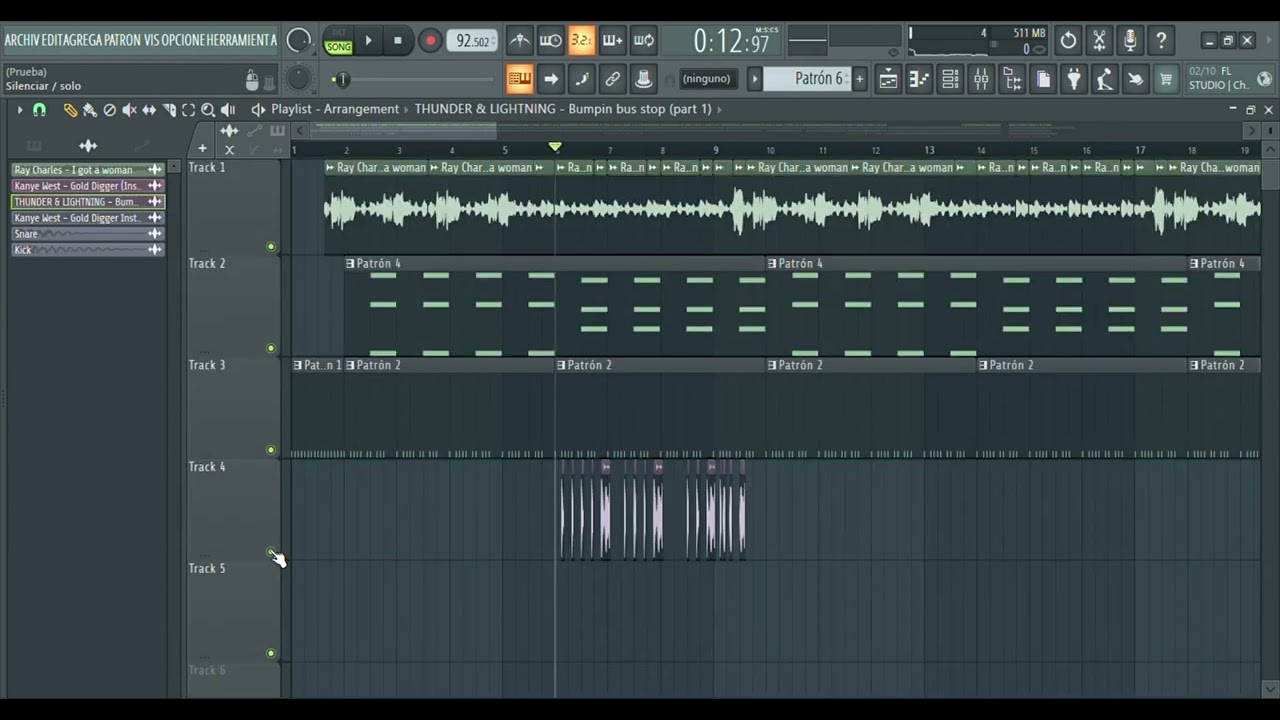
Task: Open the playlist menu arrow at far left
Action: pos(19,110)
